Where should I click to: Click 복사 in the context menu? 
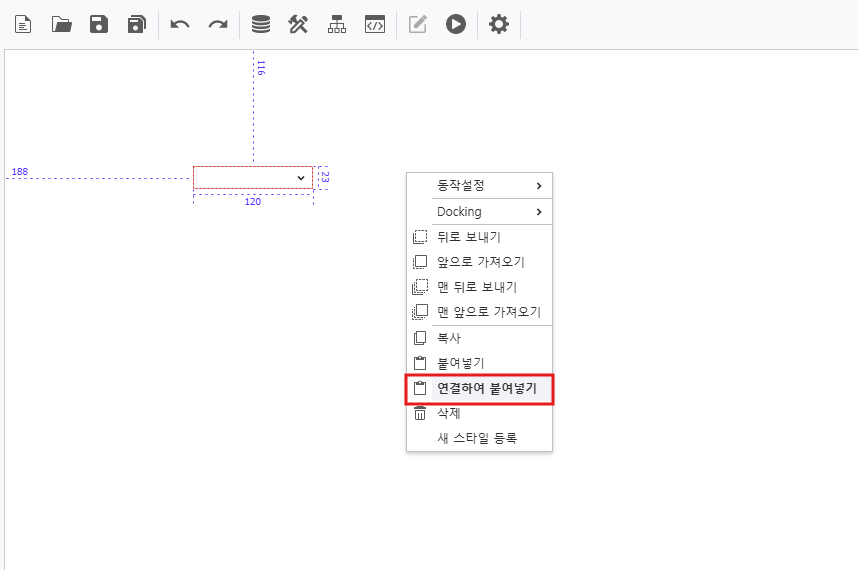pos(479,338)
